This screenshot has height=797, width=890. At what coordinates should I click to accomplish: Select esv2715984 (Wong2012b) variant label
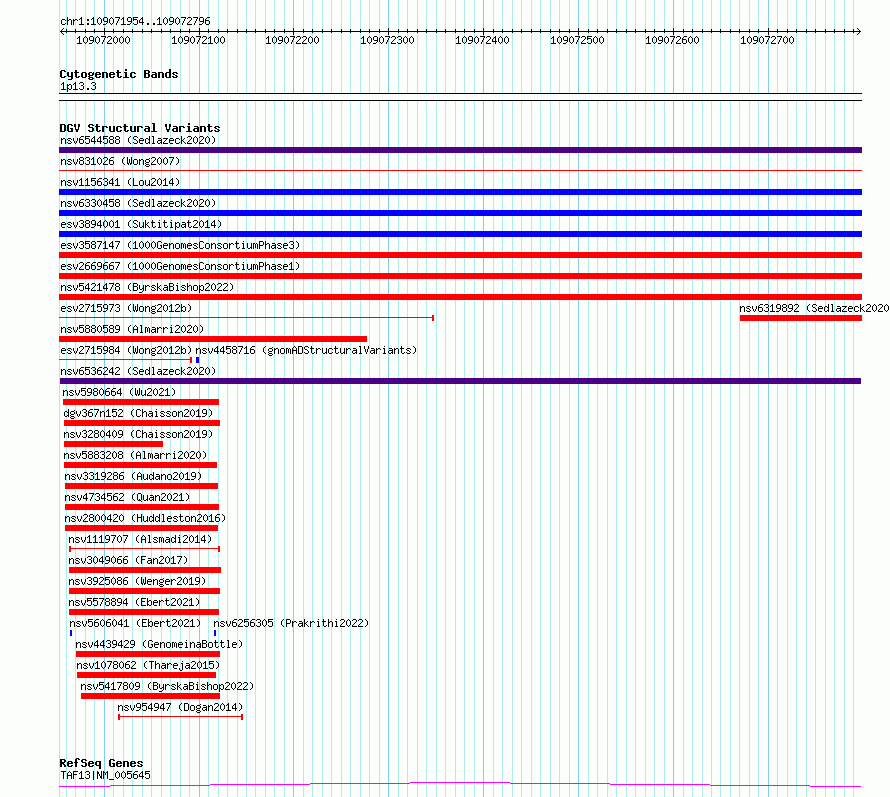(x=126, y=350)
